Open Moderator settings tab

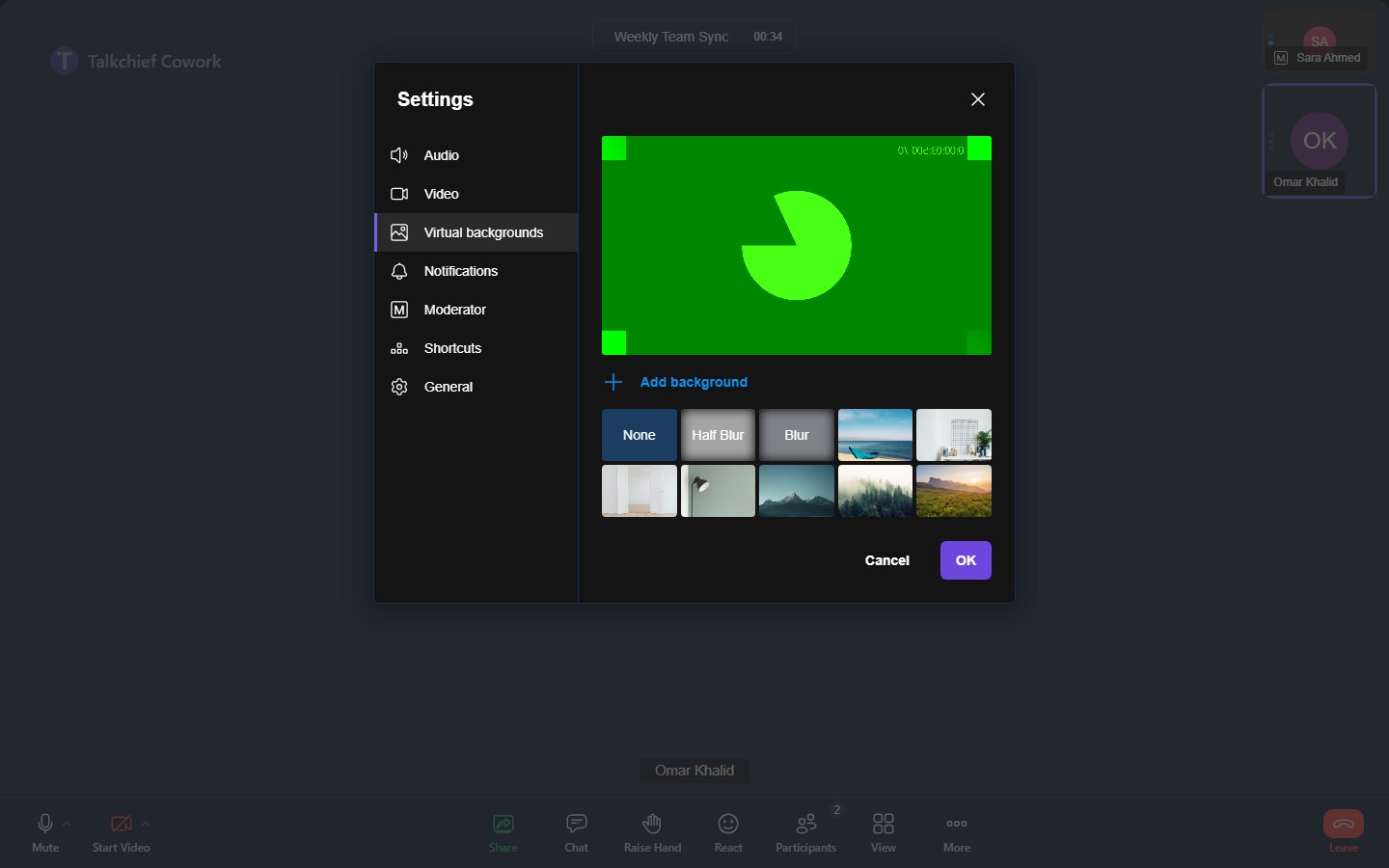coord(476,310)
